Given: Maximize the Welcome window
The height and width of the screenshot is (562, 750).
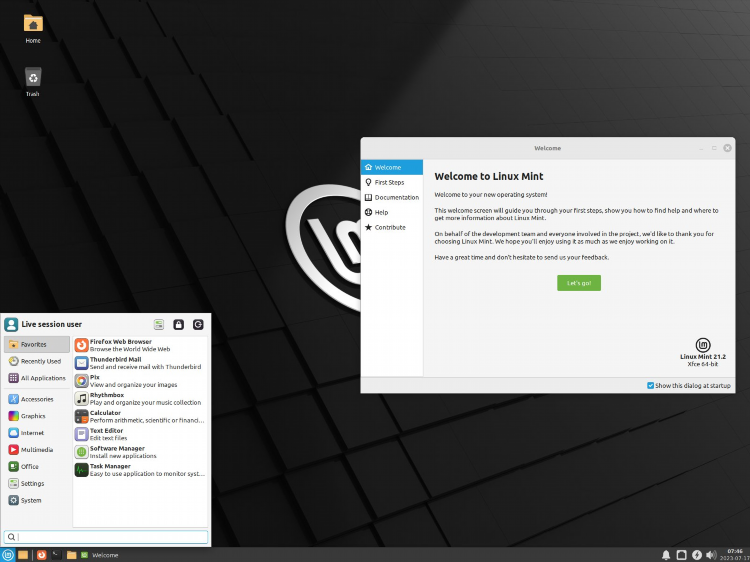Looking at the screenshot, I should tap(714, 148).
